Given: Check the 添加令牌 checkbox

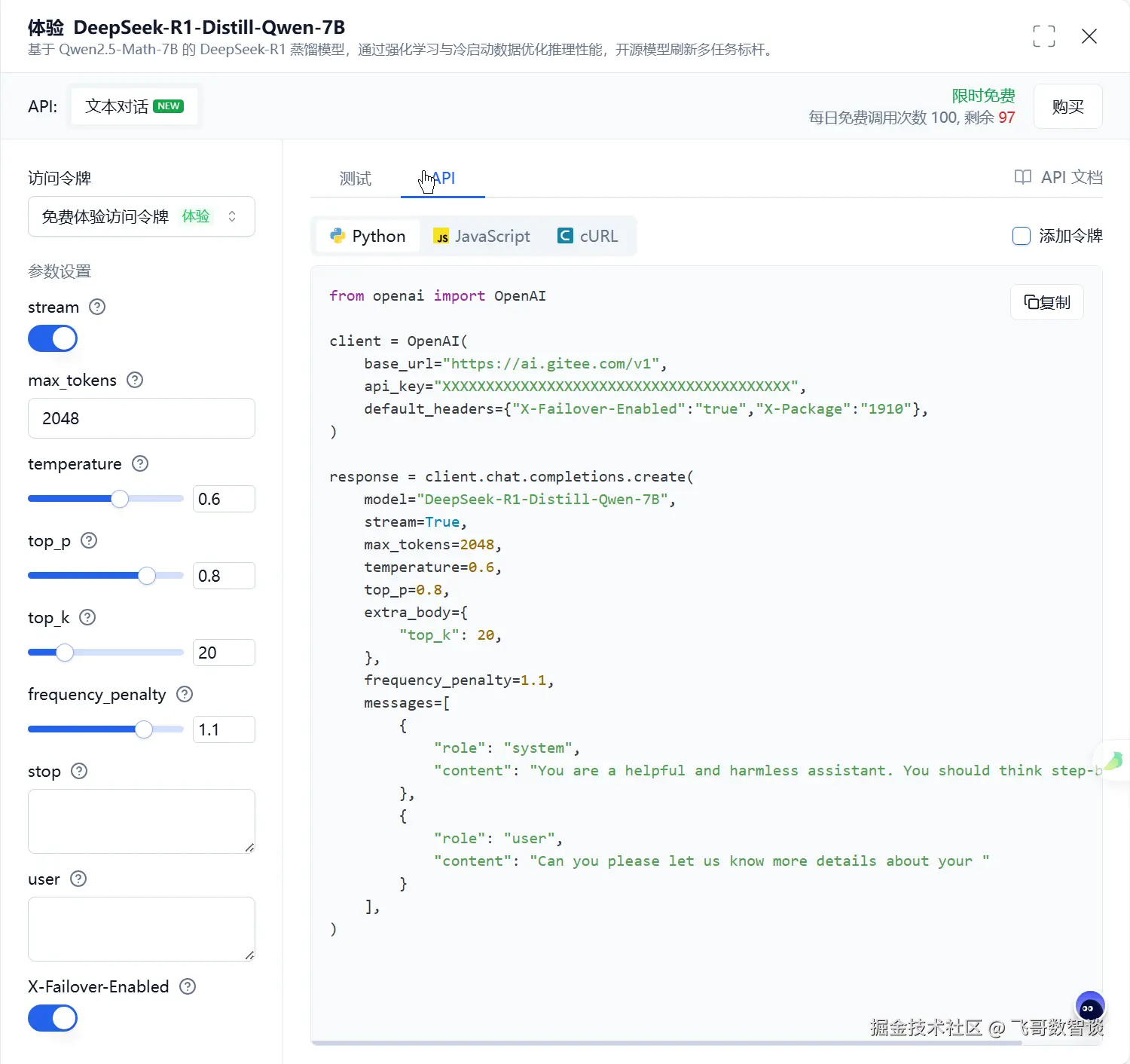Looking at the screenshot, I should (1022, 236).
